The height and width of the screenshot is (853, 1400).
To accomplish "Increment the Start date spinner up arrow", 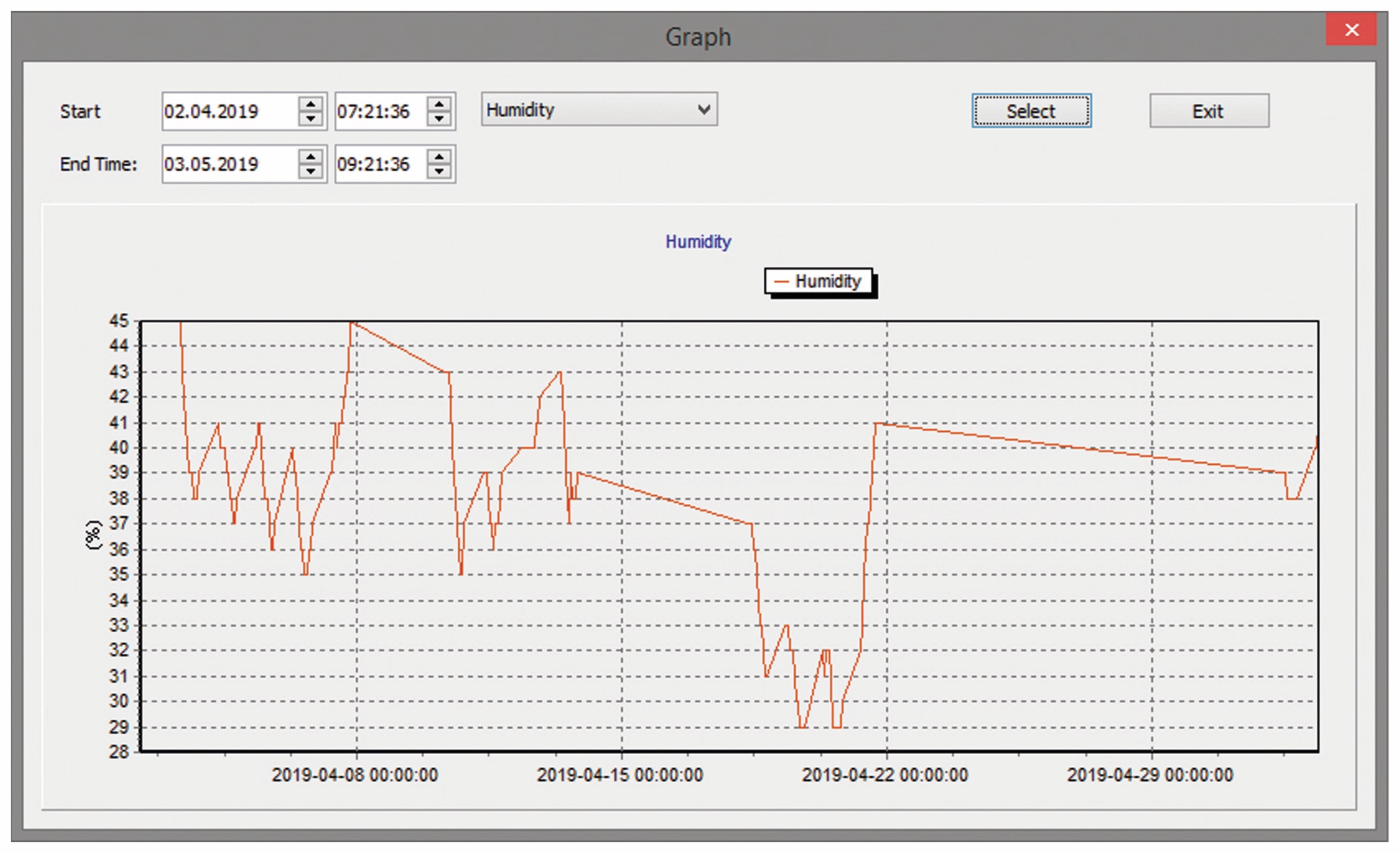I will point(310,104).
